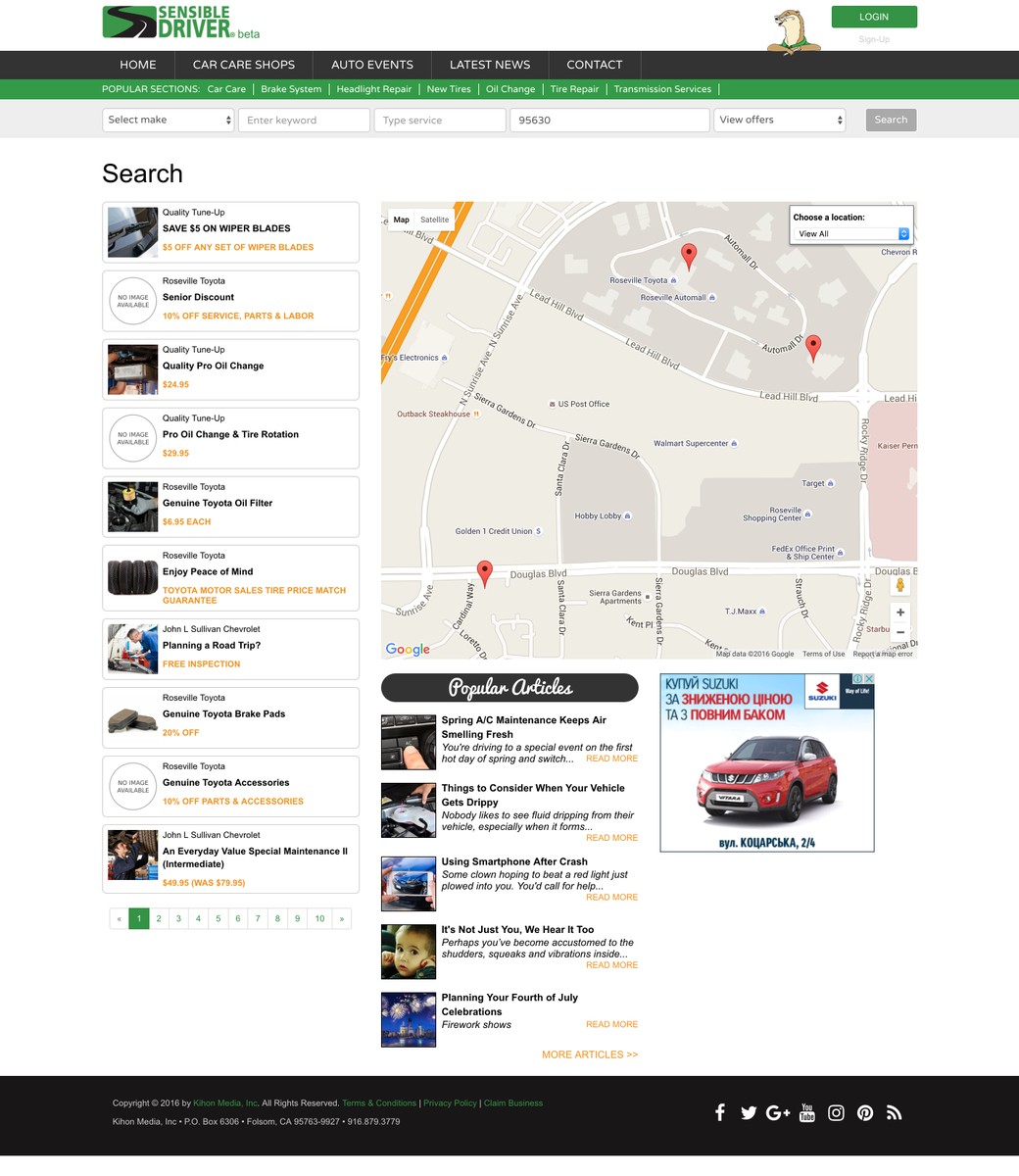Click the red map pin on Automall Dr
Image resolution: width=1019 pixels, height=1176 pixels.
pyautogui.click(x=813, y=348)
